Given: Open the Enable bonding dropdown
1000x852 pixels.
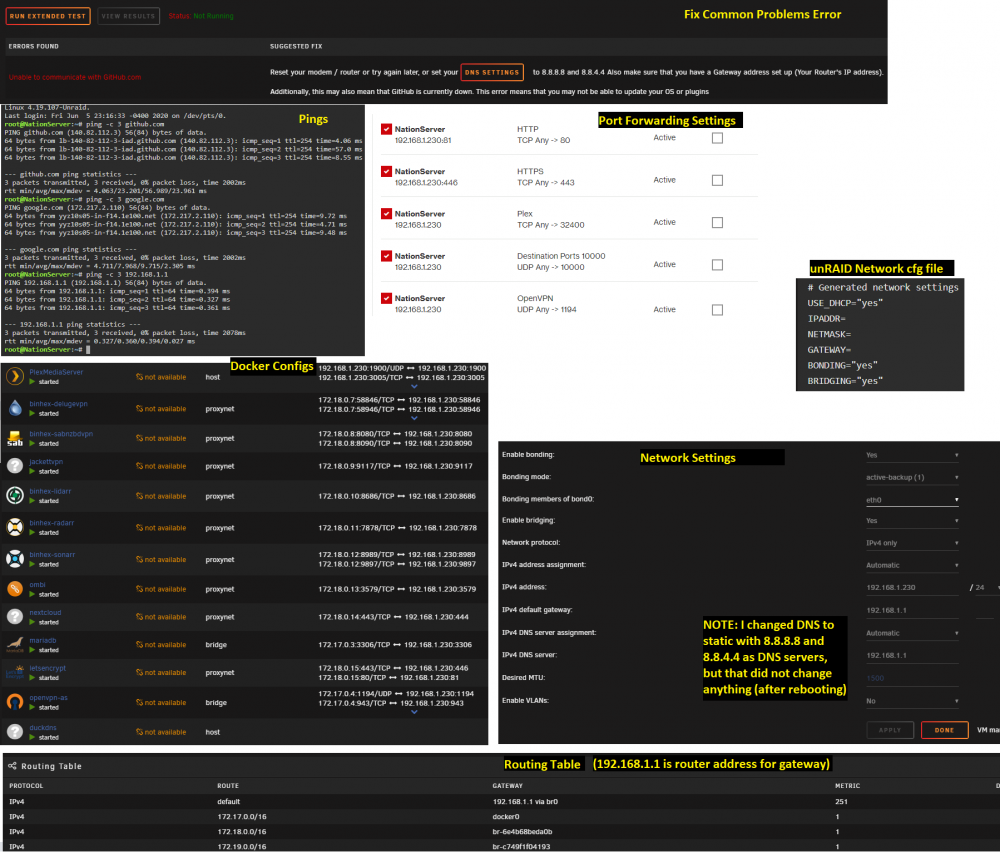Looking at the screenshot, I should [x=912, y=455].
